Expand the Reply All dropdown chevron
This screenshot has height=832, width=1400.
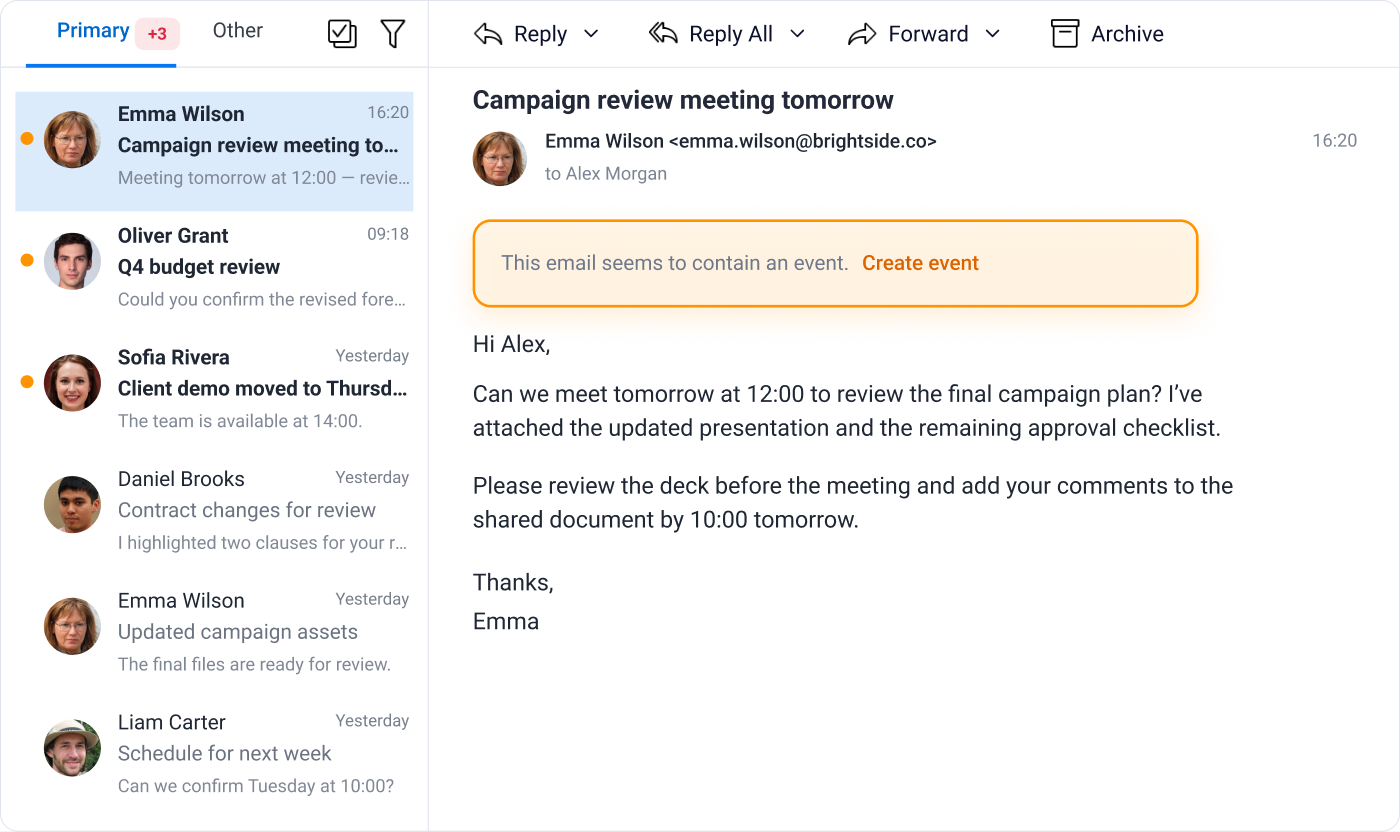[797, 34]
